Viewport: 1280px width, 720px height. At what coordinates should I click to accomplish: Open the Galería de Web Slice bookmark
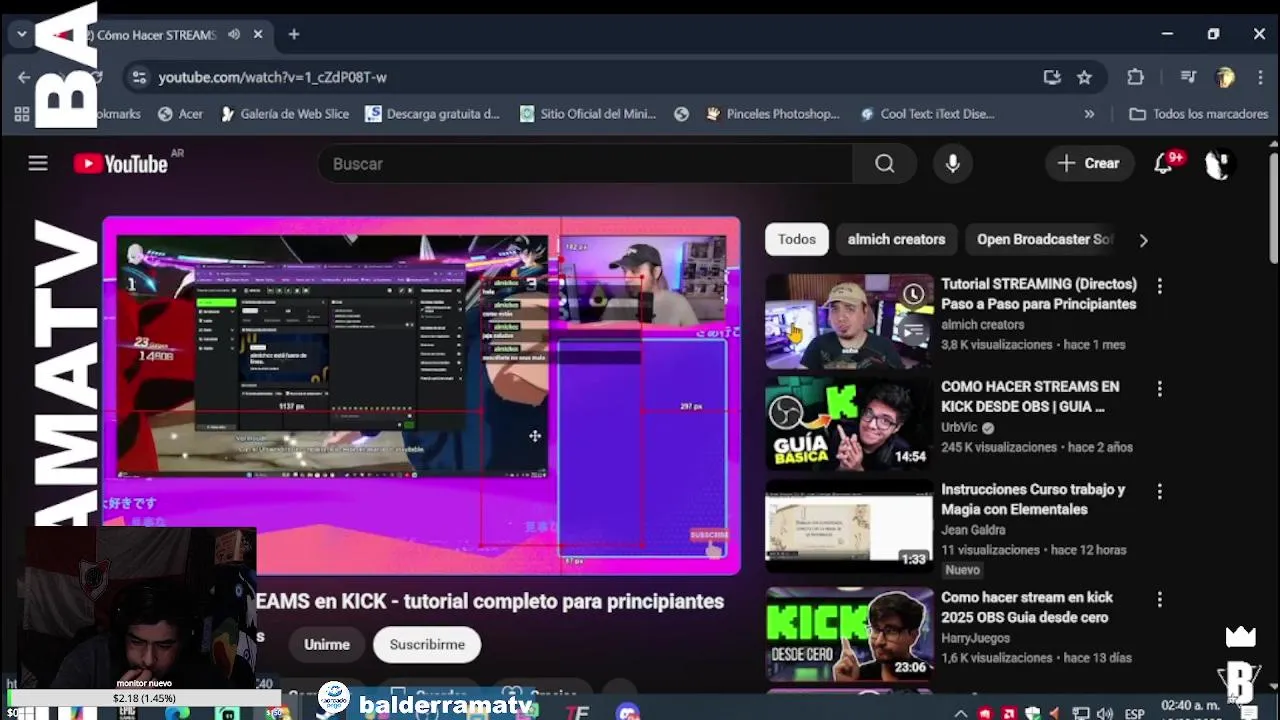point(285,114)
